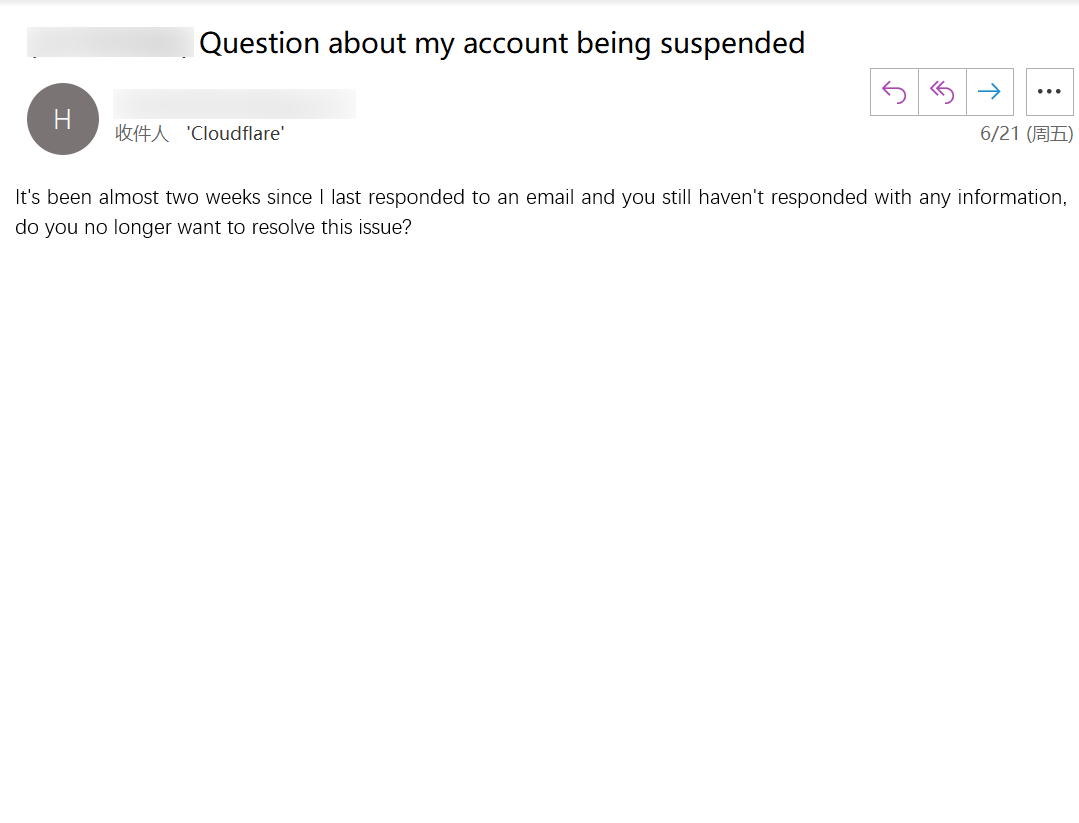The image size is (1079, 823).
Task: Open the More actions ellipsis menu
Action: 1049,92
